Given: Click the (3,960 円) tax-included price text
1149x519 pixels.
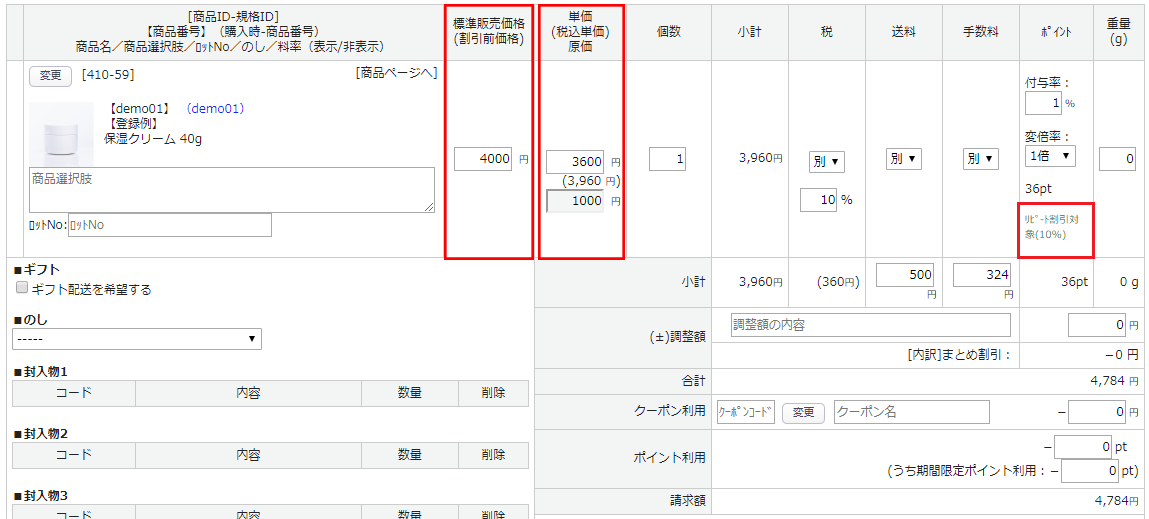Looking at the screenshot, I should pos(592,181).
